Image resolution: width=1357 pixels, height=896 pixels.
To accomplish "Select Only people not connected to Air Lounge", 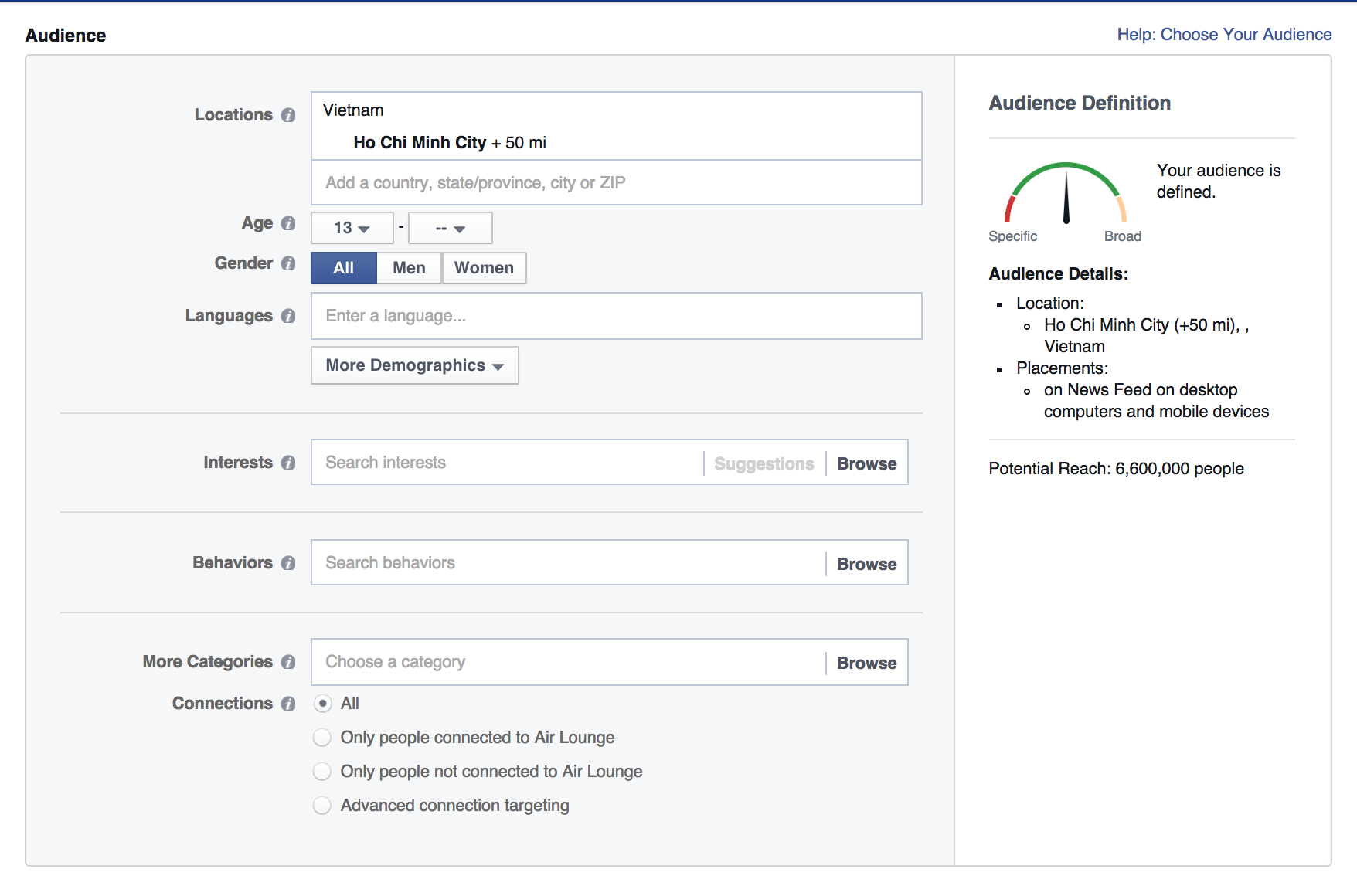I will tap(322, 772).
